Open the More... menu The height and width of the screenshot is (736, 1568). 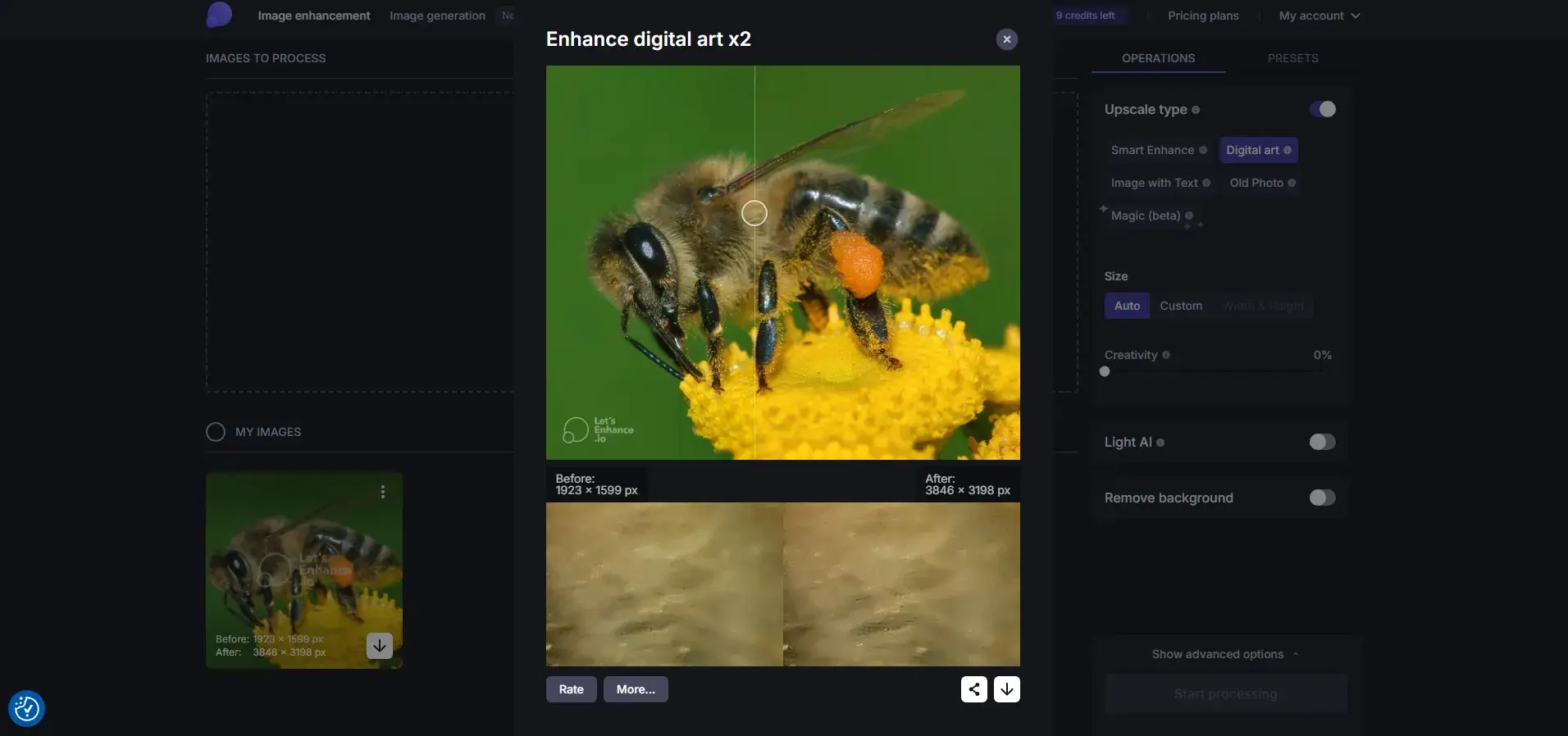coord(636,689)
